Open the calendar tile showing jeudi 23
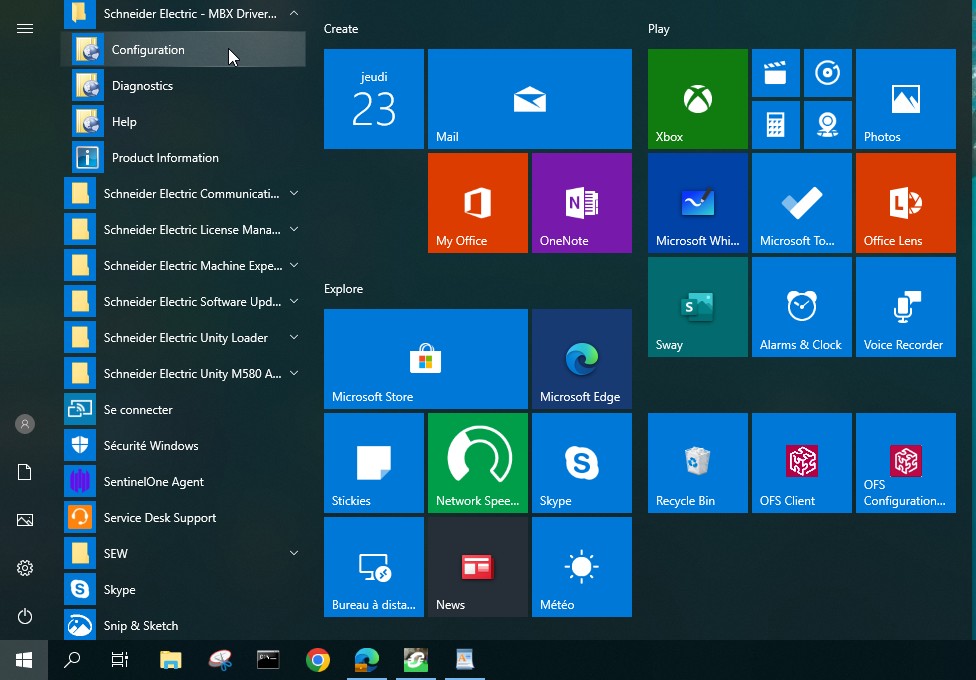 point(373,99)
